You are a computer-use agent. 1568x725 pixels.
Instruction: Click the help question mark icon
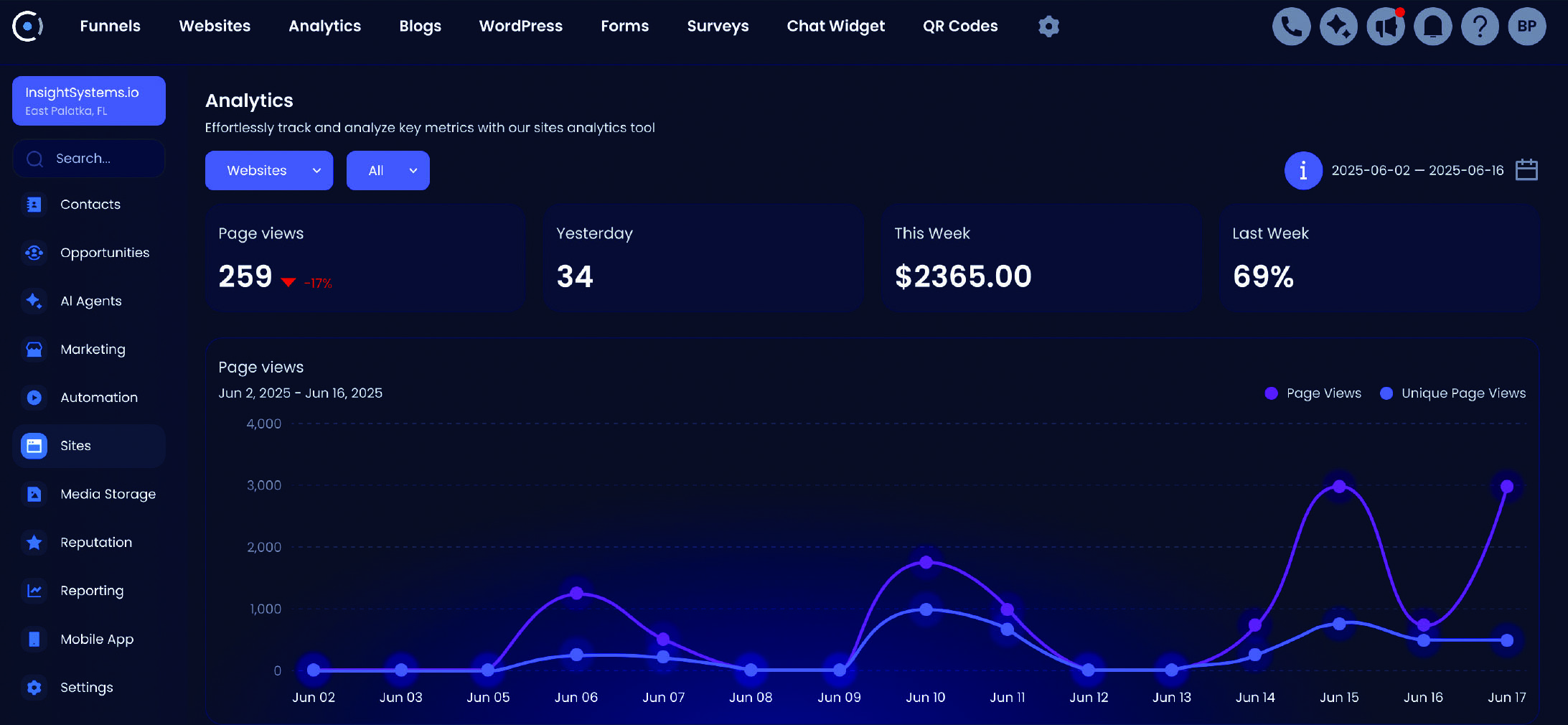tap(1480, 27)
